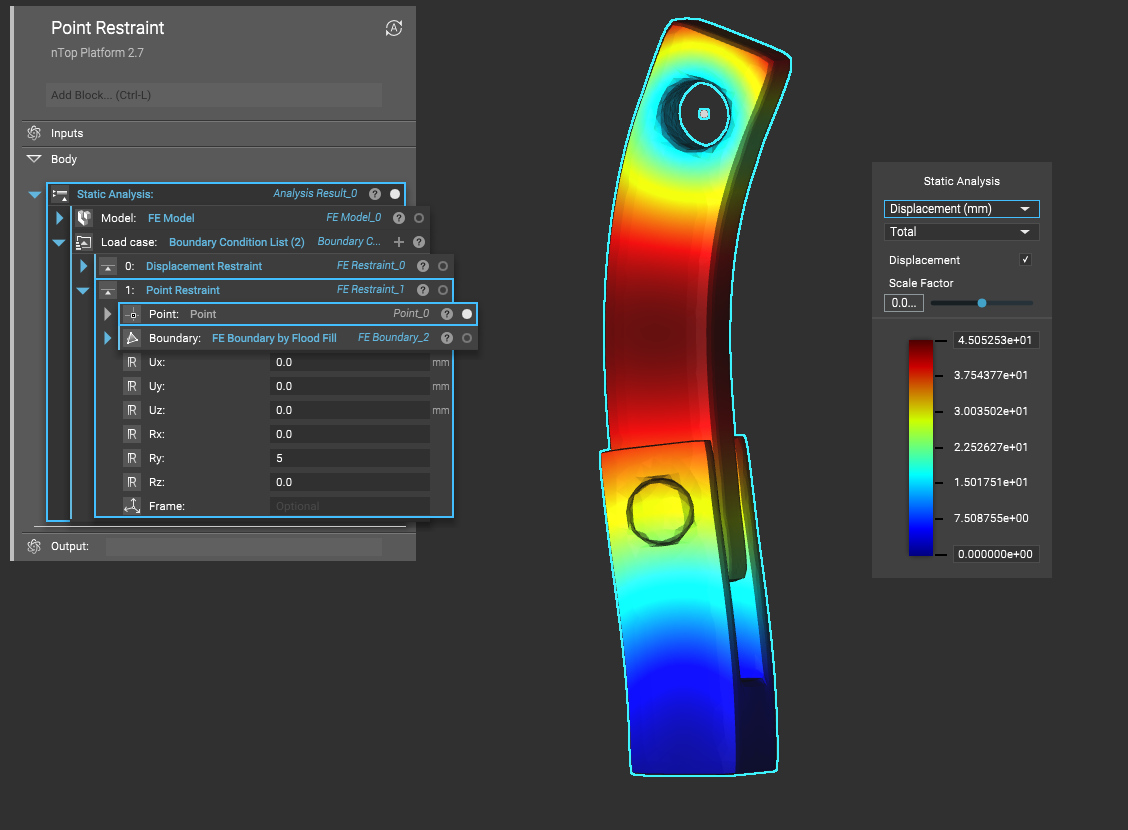Click the Boundary Condition List (2) link
Screen dimensions: 1128x830
point(237,242)
